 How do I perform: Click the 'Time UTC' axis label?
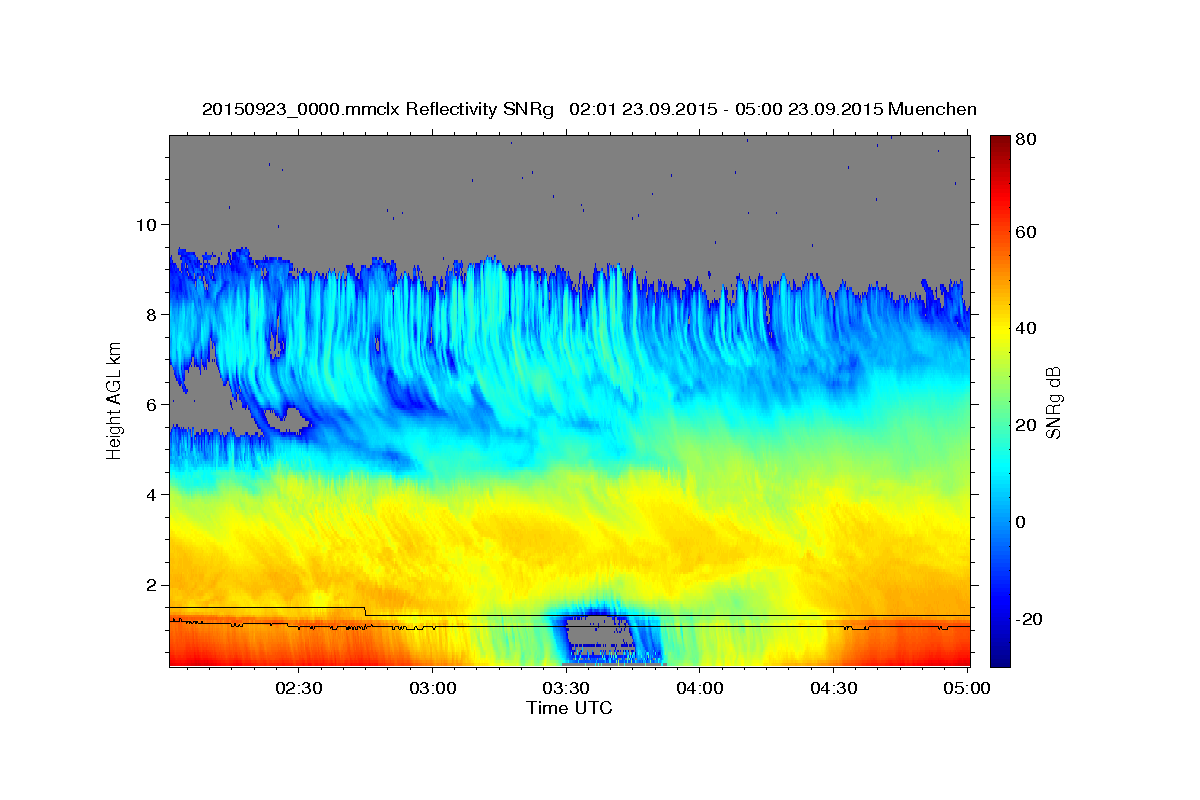[569, 708]
